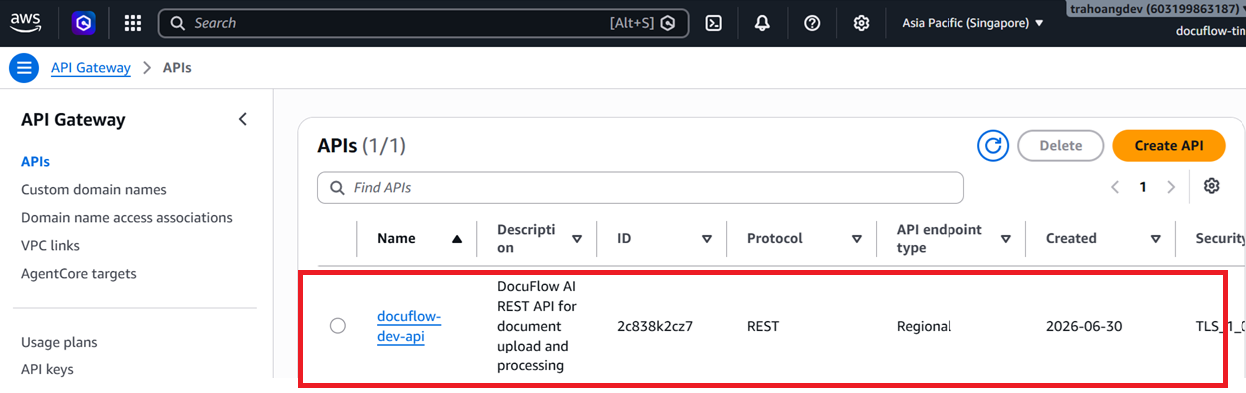Image resolution: width=1246 pixels, height=393 pixels.
Task: Select the docuflow-dev-api radio button
Action: click(338, 326)
